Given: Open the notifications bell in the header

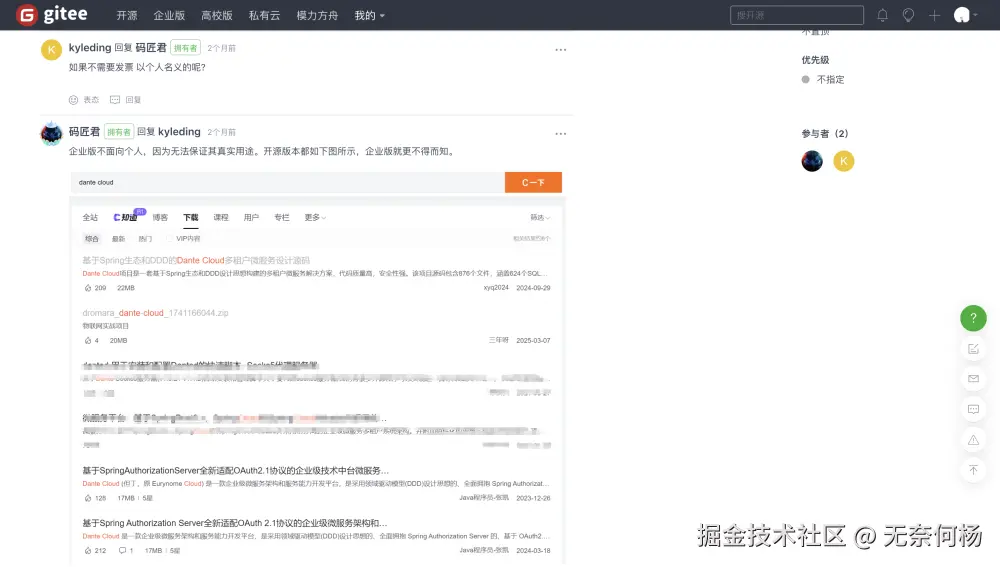Looking at the screenshot, I should click(x=882, y=15).
